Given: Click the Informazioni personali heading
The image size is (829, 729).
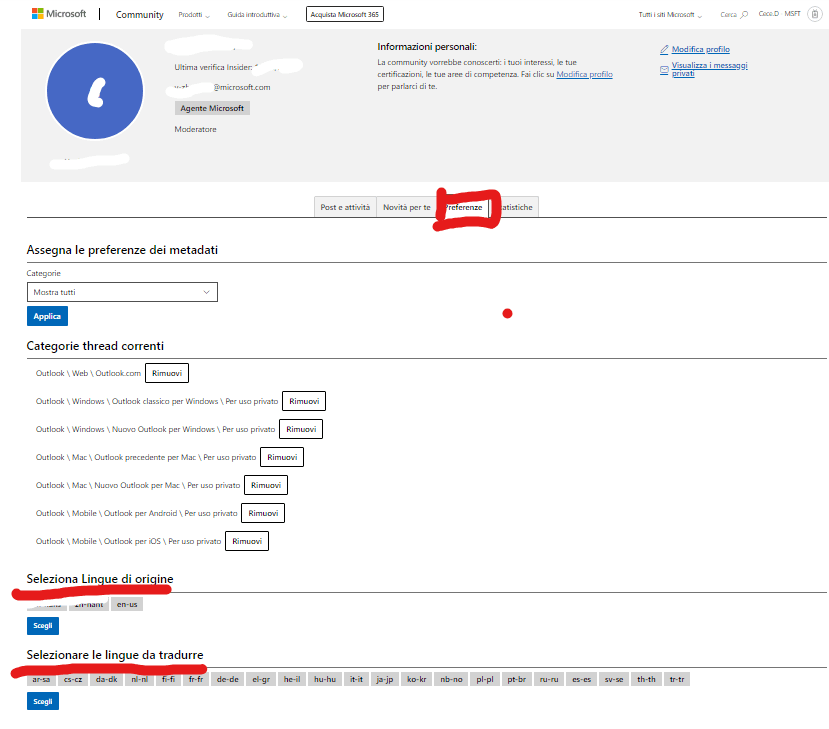Looking at the screenshot, I should click(x=427, y=47).
